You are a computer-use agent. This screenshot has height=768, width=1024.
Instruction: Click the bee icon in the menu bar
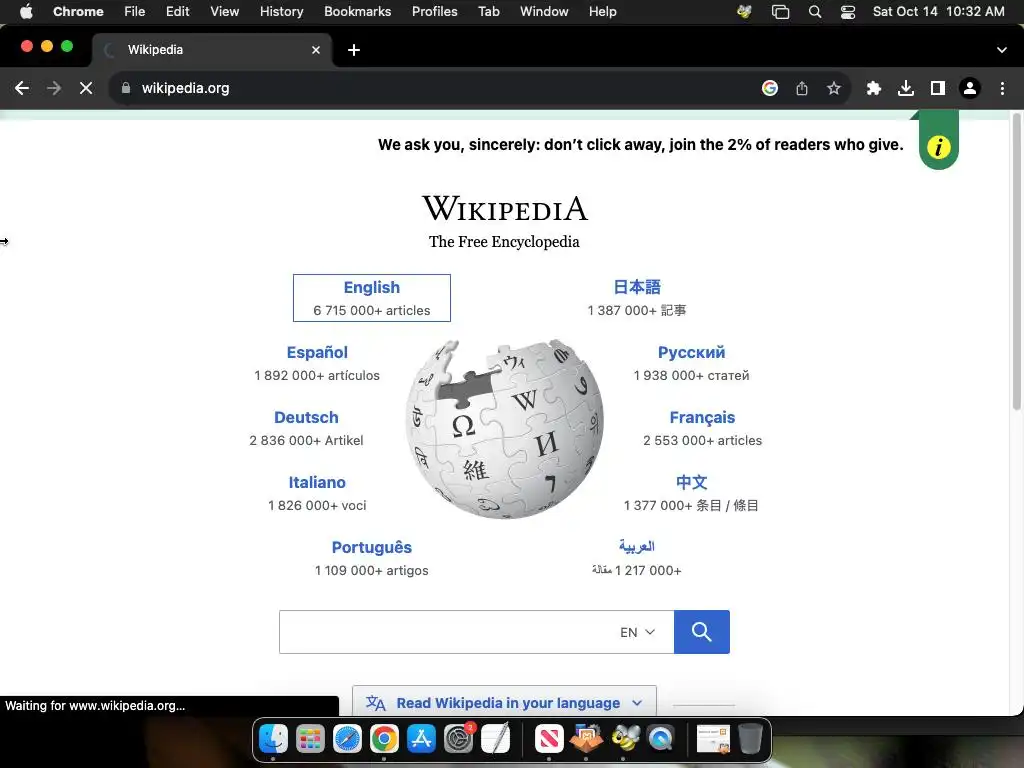(744, 11)
